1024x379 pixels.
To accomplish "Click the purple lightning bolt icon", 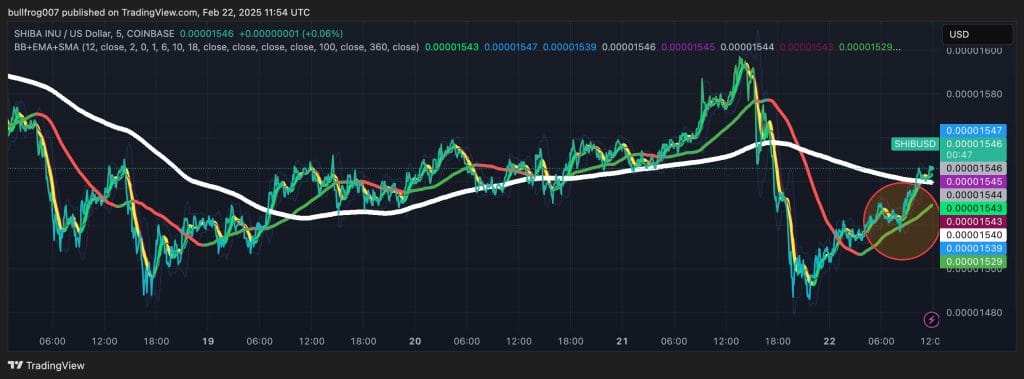I will pos(931,320).
